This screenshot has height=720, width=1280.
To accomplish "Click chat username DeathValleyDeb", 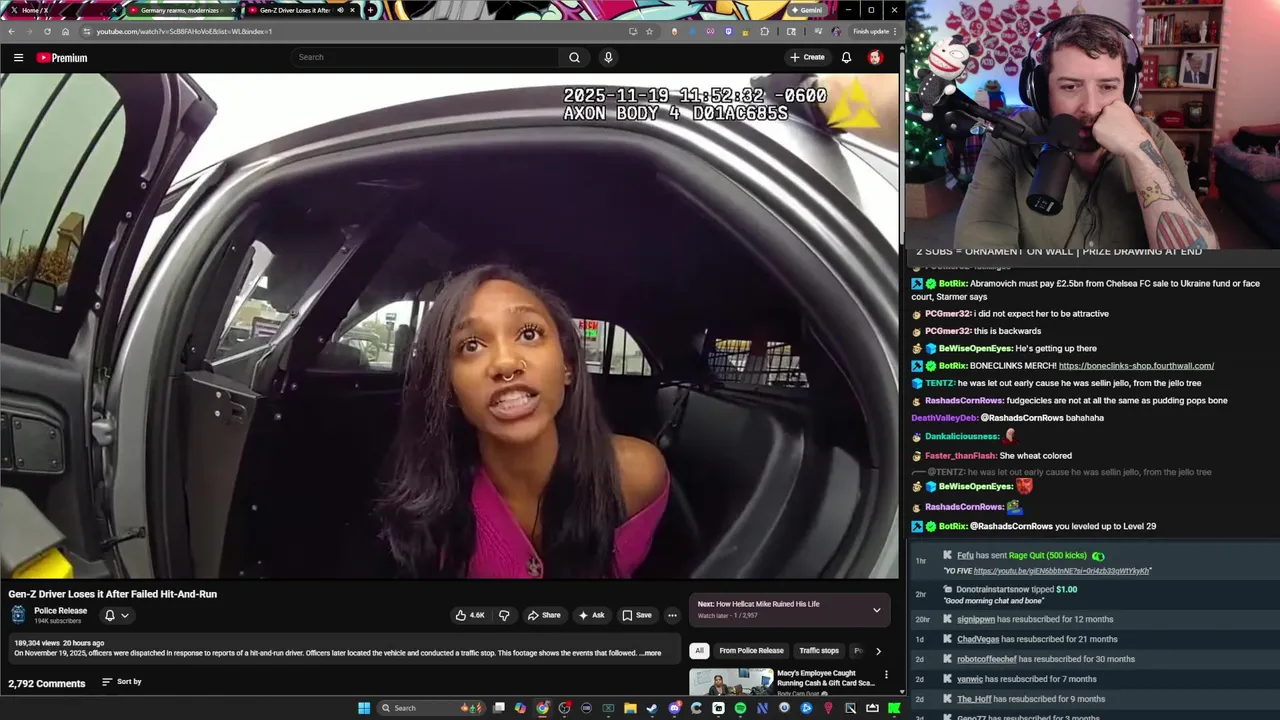I will point(944,418).
